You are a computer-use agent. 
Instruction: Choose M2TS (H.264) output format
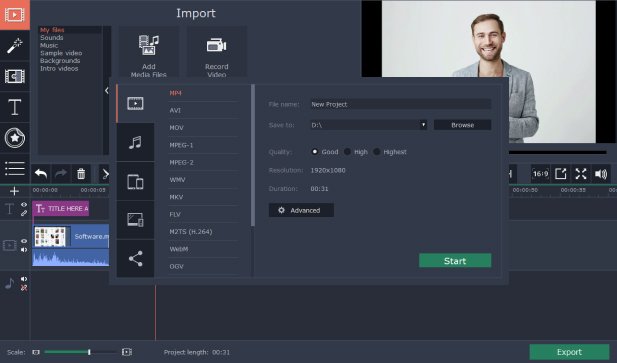[x=190, y=232]
